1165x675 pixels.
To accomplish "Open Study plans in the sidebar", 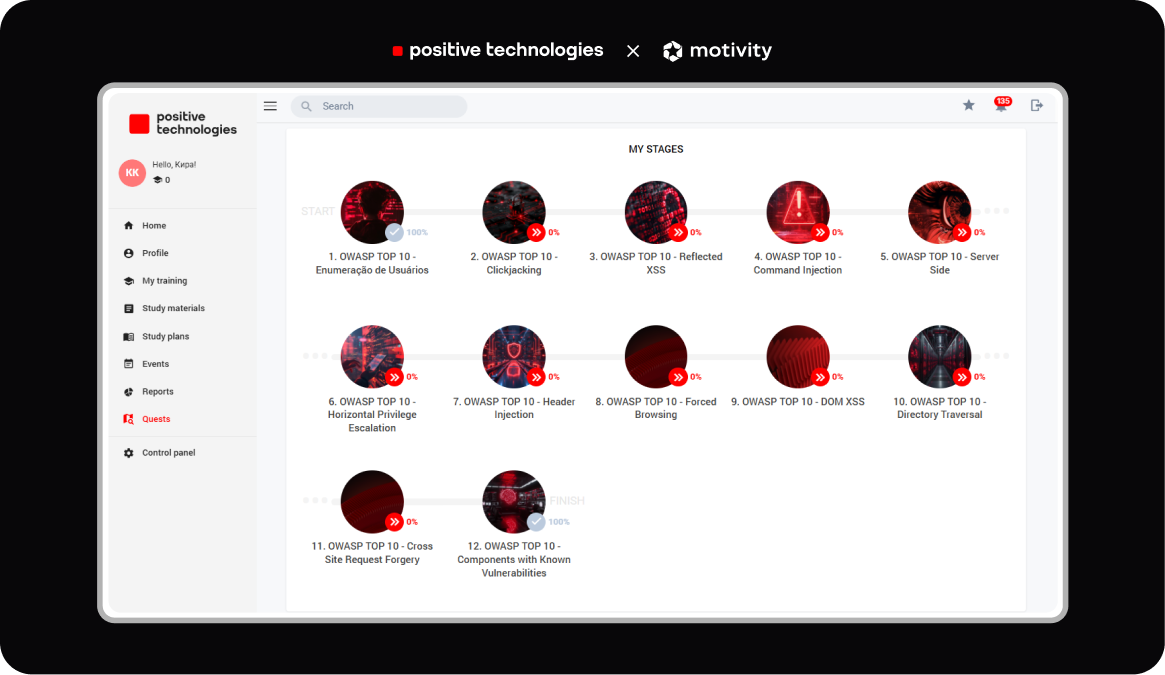I will [x=165, y=337].
